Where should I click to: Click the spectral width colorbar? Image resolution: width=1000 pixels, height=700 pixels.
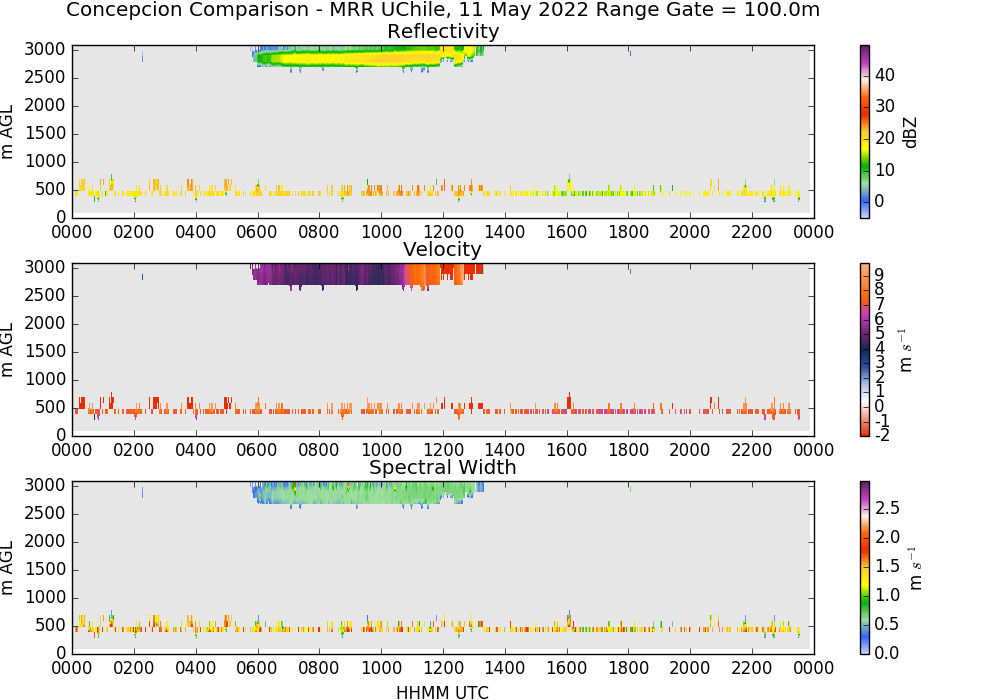(865, 567)
